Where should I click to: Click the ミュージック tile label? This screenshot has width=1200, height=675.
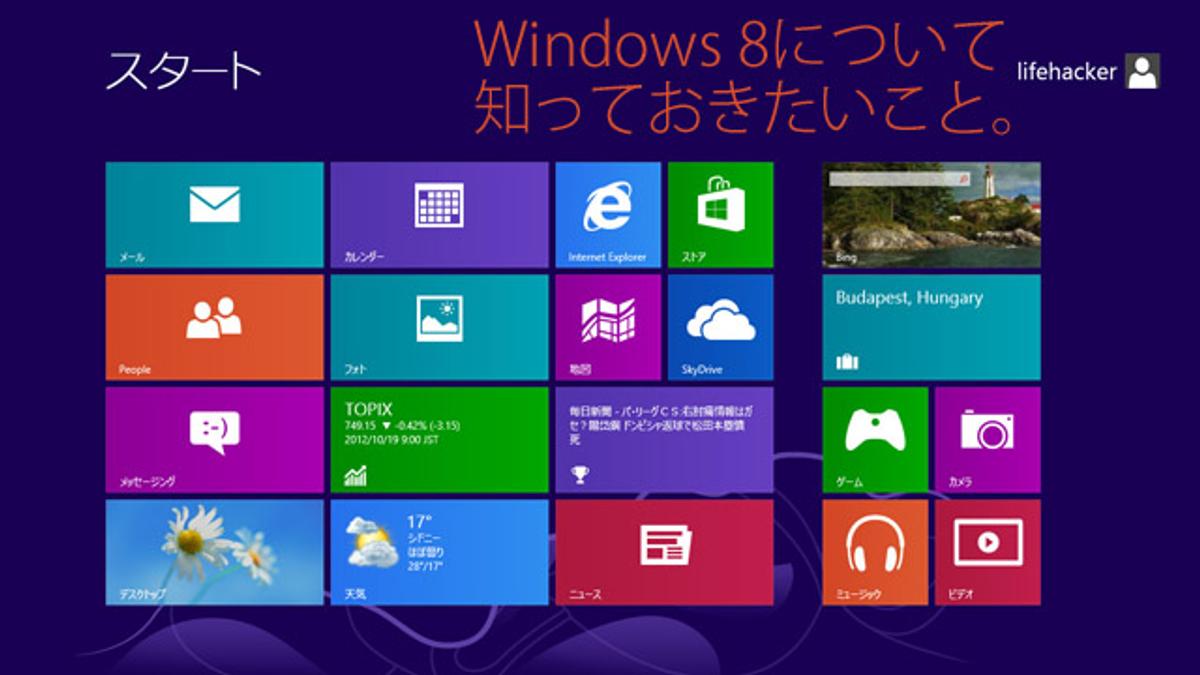pyautogui.click(x=858, y=594)
